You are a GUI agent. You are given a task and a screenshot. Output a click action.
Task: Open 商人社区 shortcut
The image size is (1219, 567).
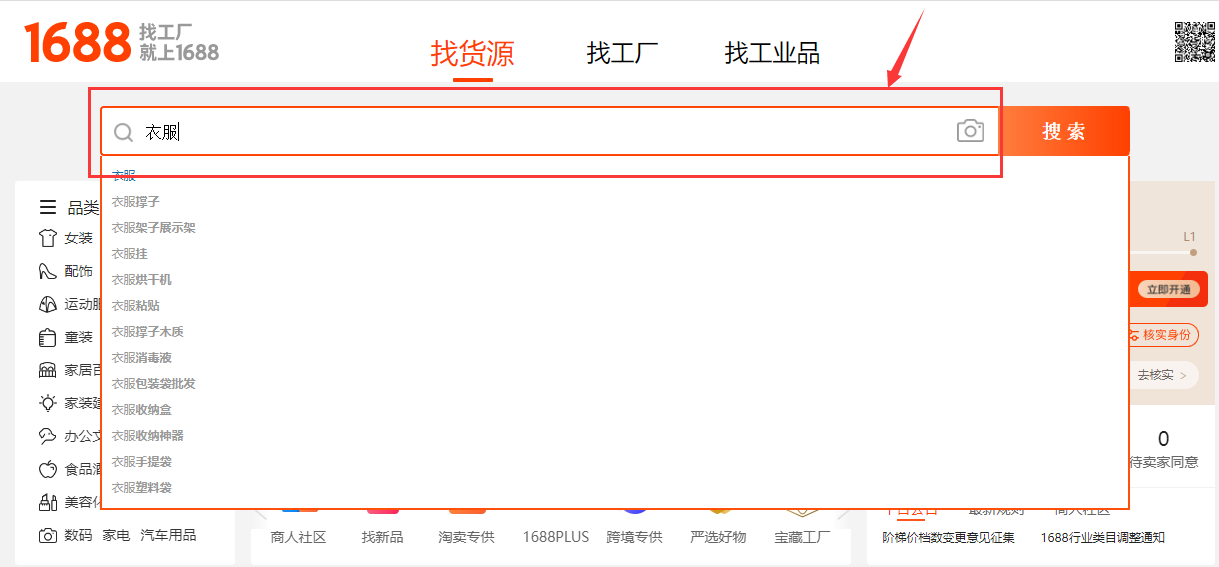tap(298, 537)
